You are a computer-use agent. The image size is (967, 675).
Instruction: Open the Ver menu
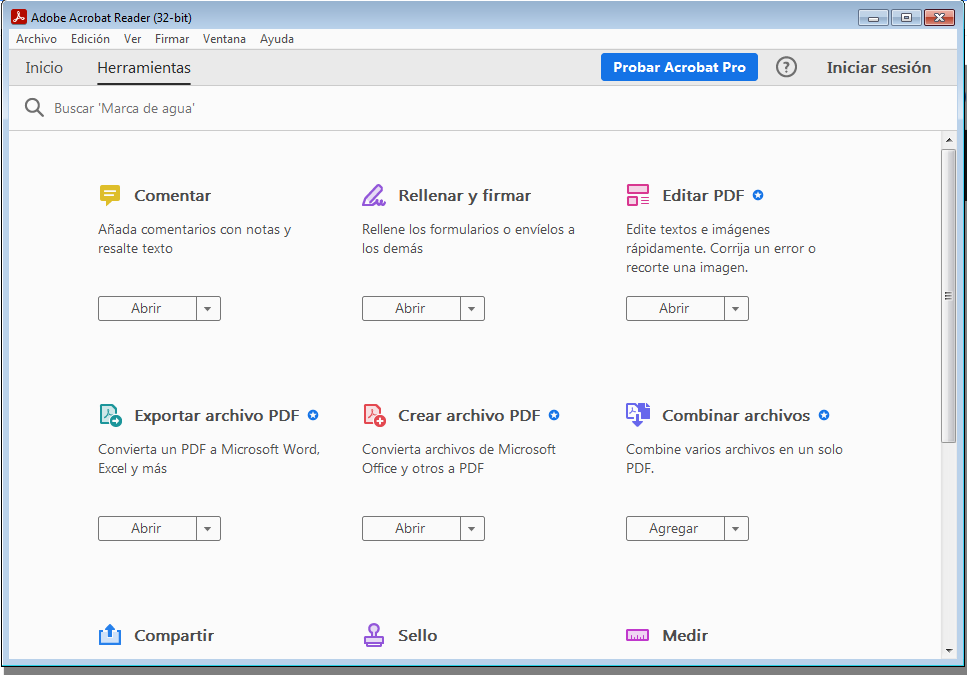pos(133,39)
